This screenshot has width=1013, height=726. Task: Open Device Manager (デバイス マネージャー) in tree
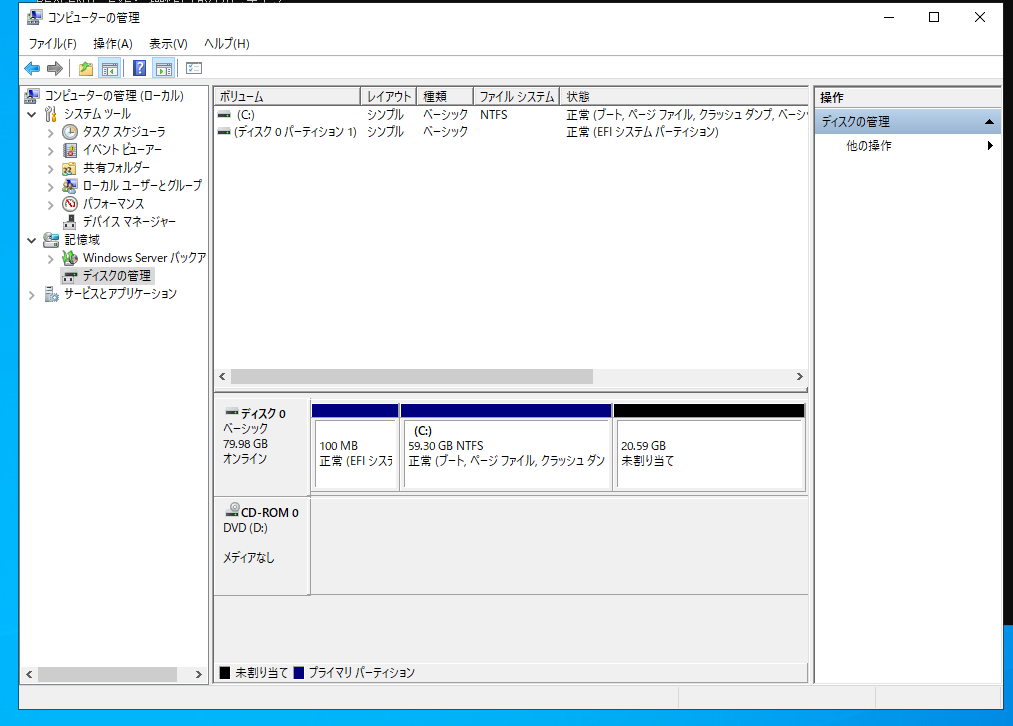[x=128, y=221]
